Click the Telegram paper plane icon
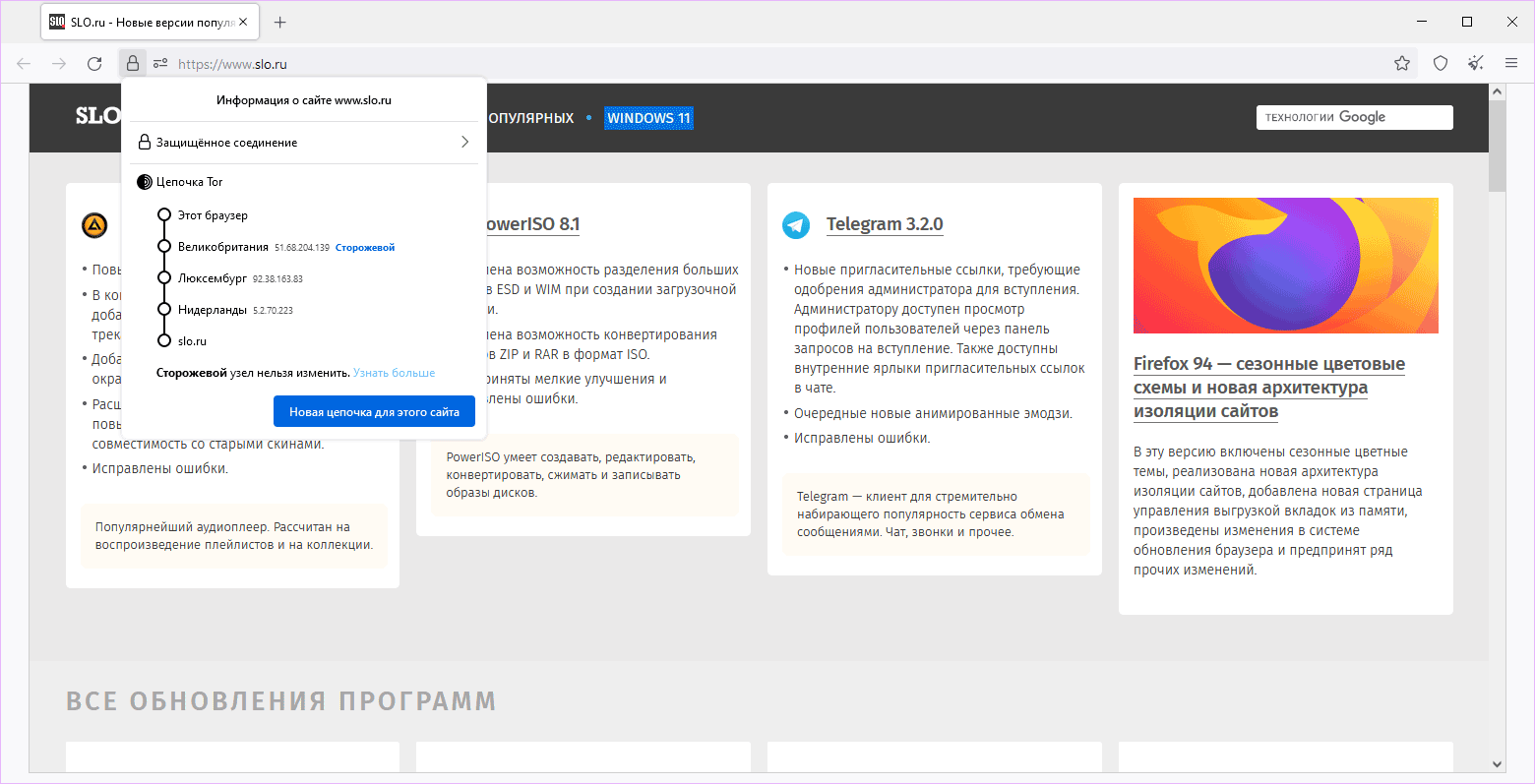Viewport: 1535px width, 784px height. 796,225
